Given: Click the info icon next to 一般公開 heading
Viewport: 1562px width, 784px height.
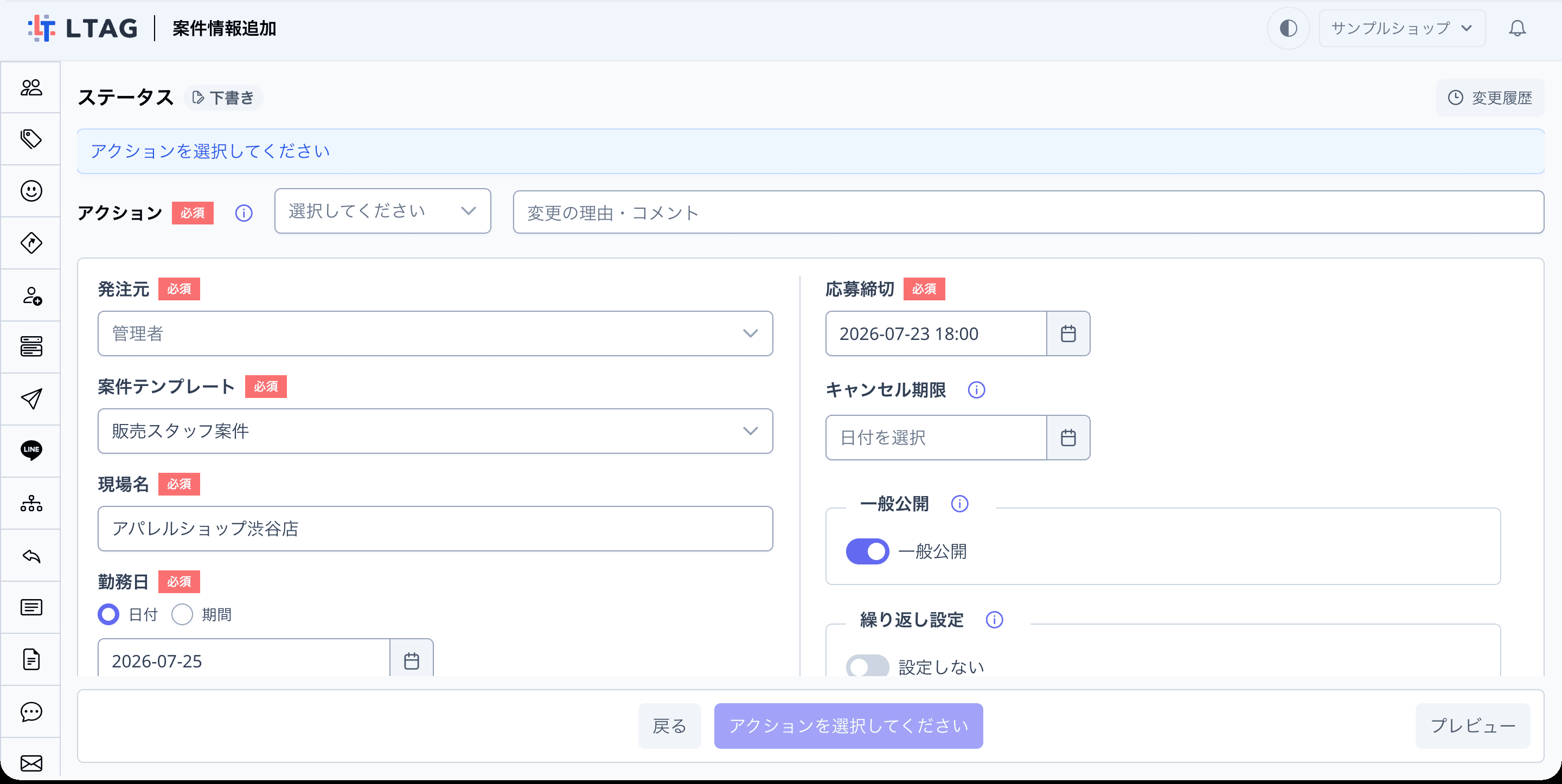Looking at the screenshot, I should pyautogui.click(x=959, y=504).
